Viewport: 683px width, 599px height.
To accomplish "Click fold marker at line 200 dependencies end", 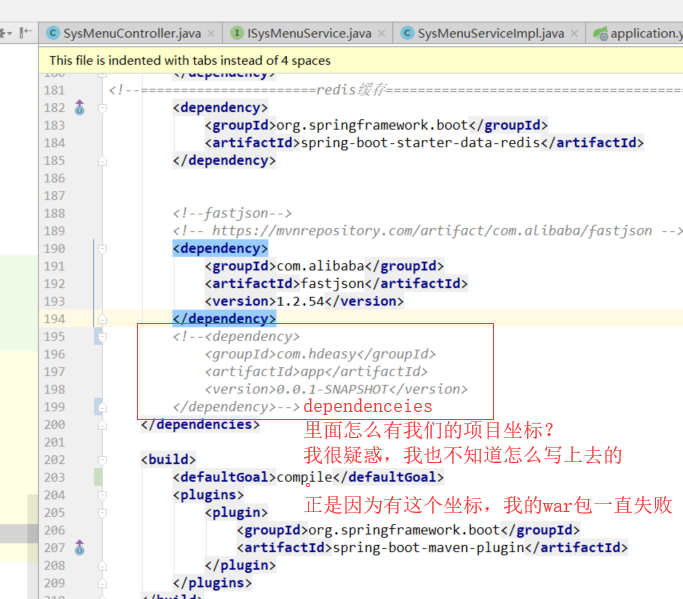I will 102,425.
